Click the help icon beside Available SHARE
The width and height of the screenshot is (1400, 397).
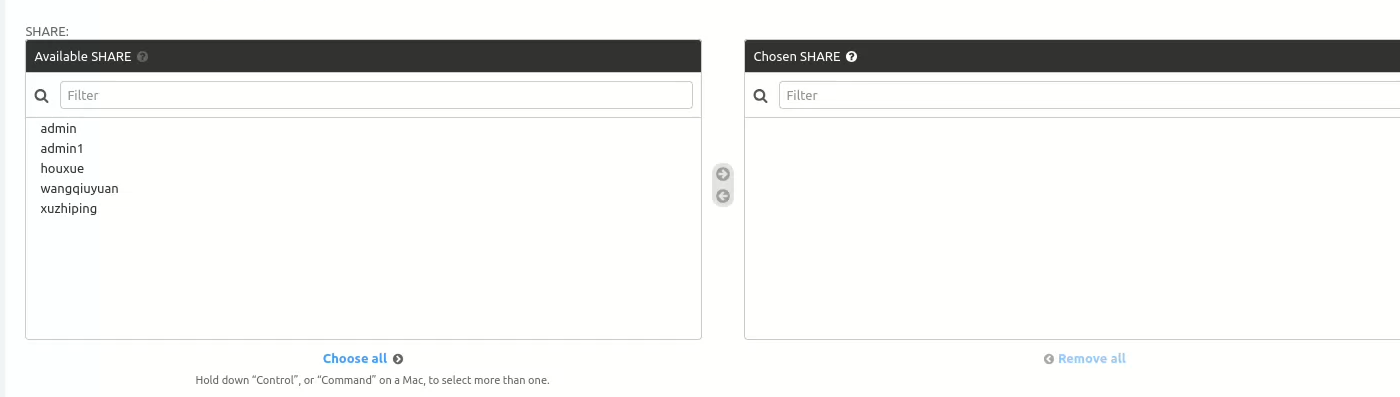coord(142,57)
